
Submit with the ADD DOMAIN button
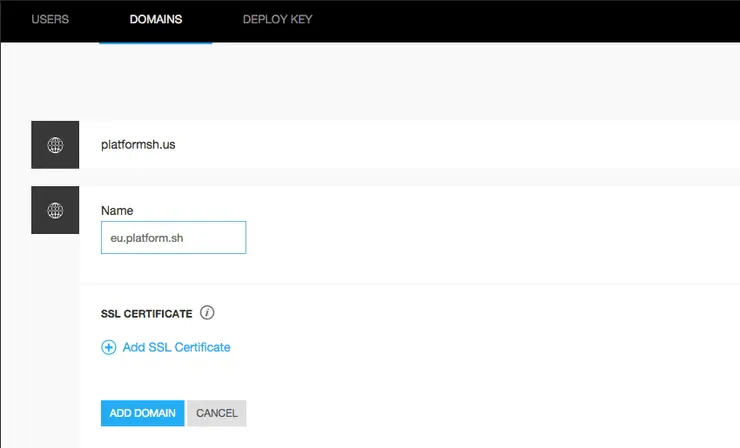(143, 413)
